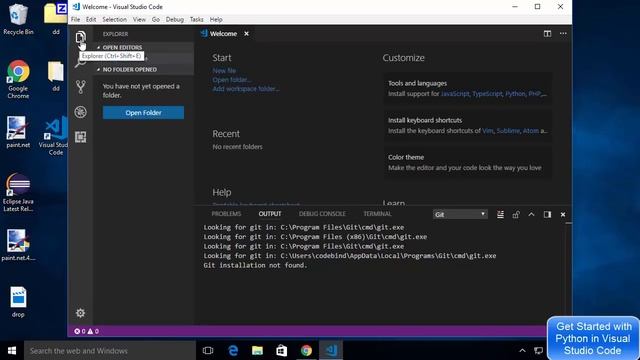Open the Tasks menu
This screenshot has height=360, width=640.
196,19
